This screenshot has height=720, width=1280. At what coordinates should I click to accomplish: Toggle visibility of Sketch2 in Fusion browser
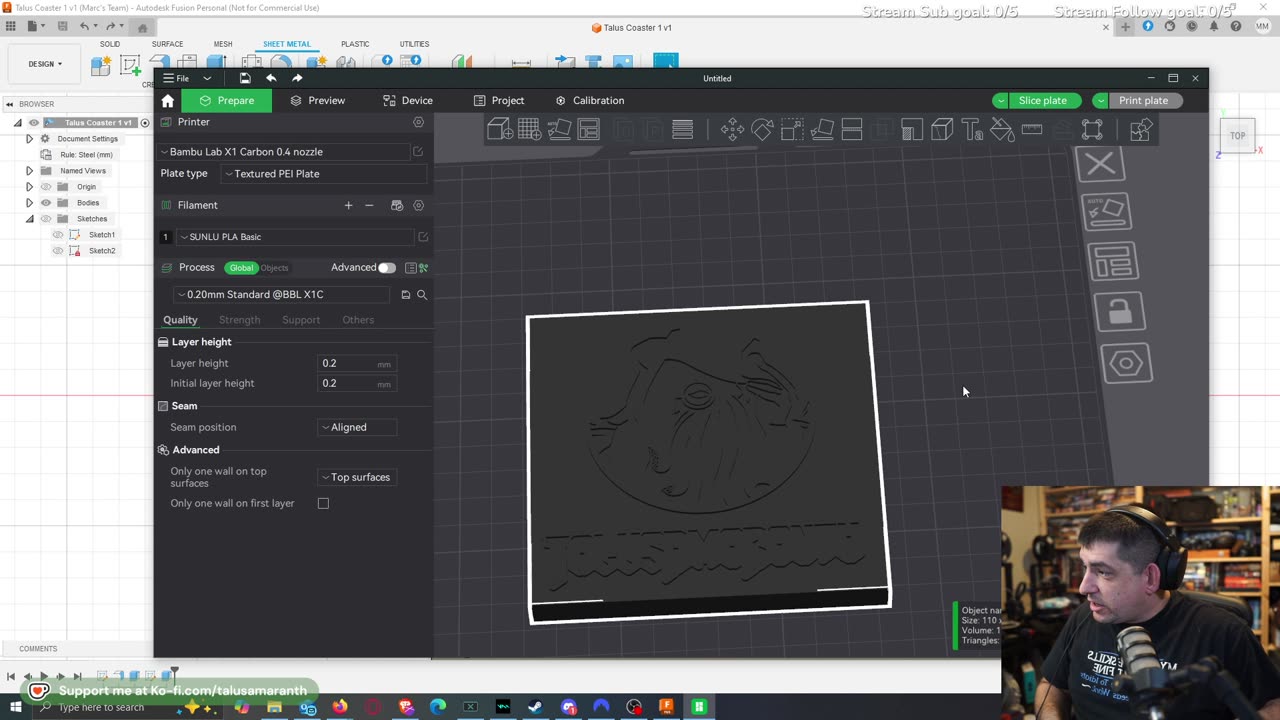tap(58, 251)
